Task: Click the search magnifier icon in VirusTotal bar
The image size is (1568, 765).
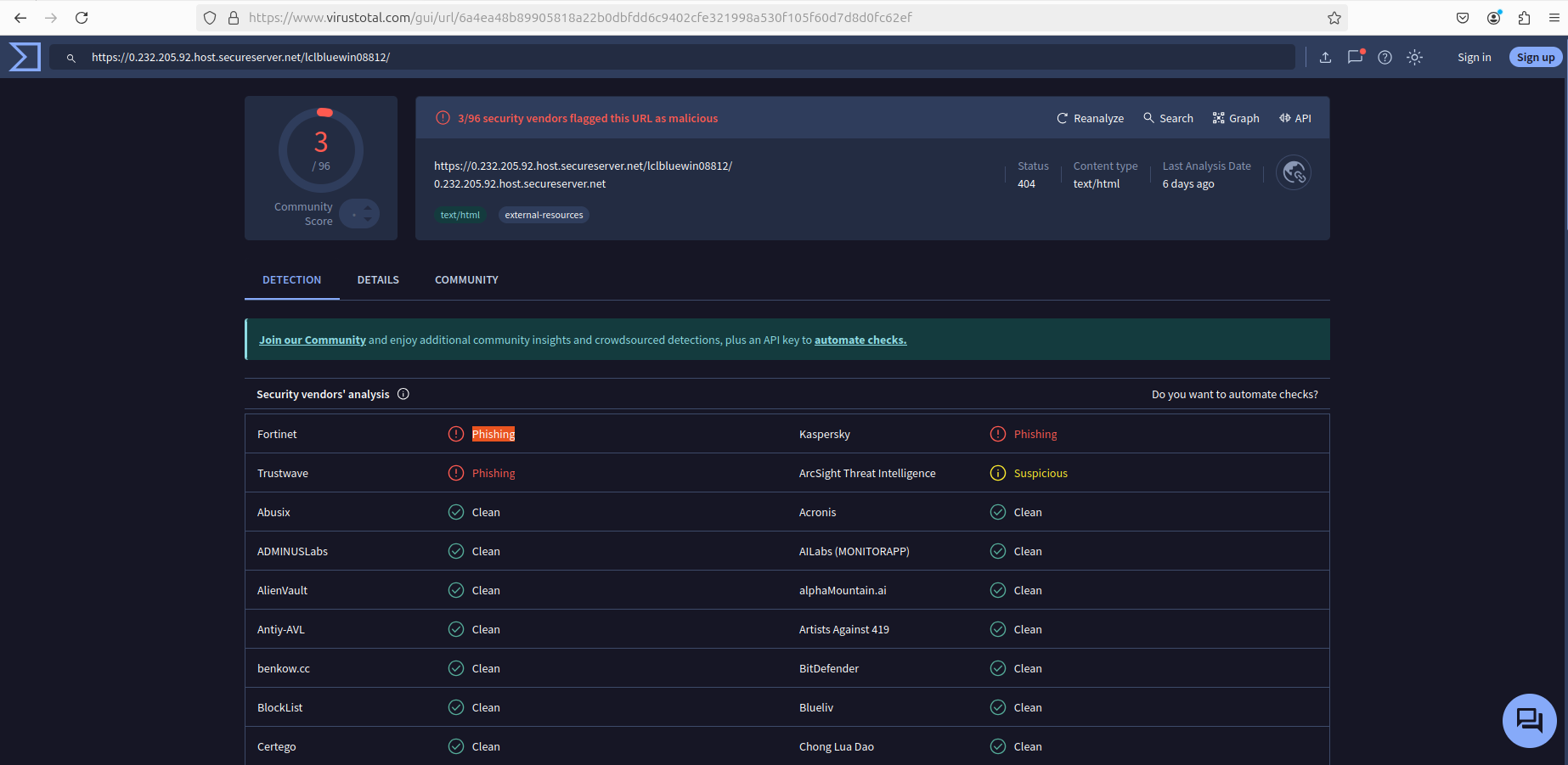Action: click(71, 58)
